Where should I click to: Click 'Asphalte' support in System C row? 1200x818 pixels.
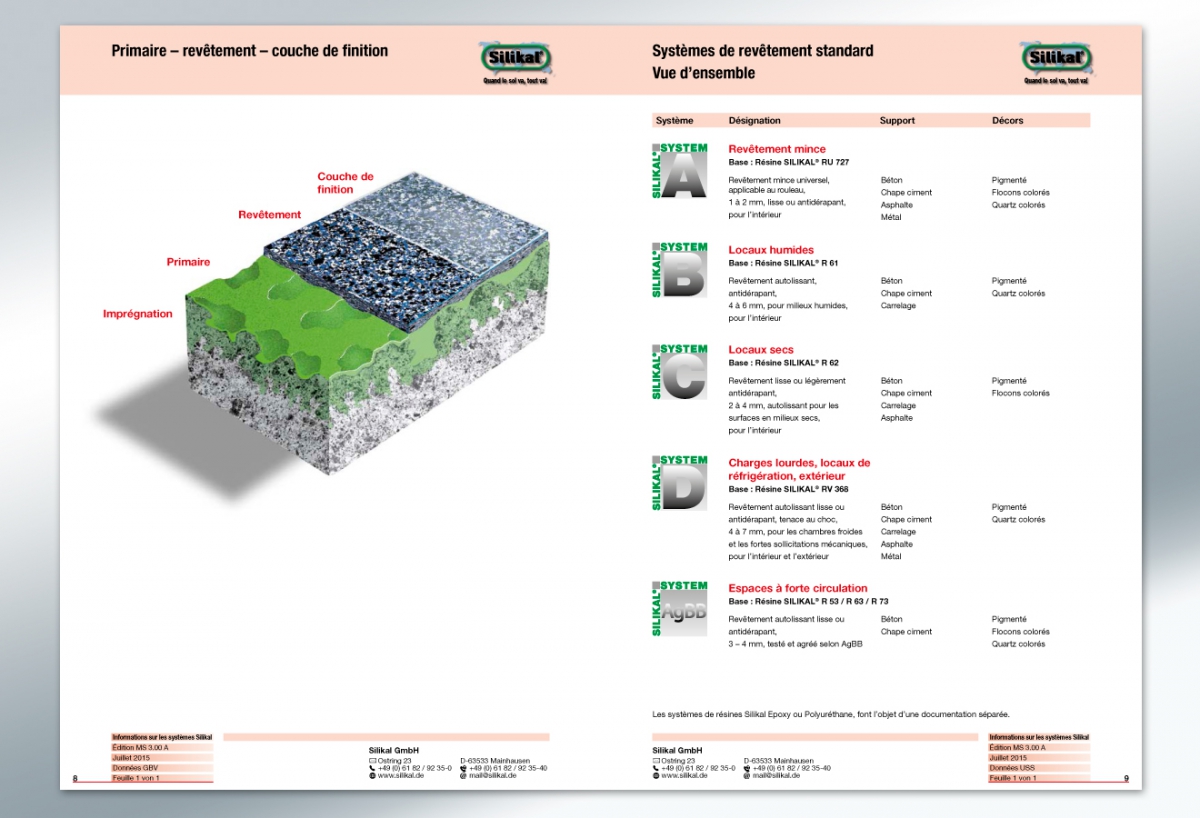tap(897, 418)
